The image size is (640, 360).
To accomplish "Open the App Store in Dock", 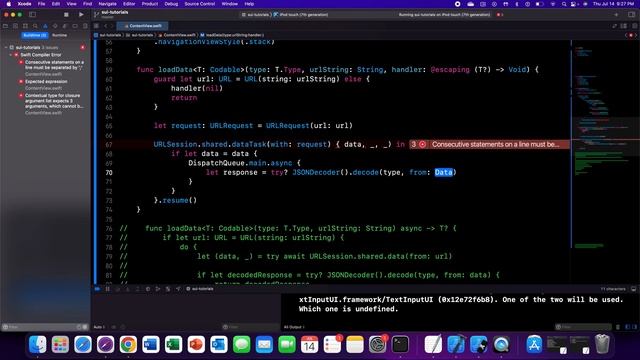I will (x=534, y=345).
